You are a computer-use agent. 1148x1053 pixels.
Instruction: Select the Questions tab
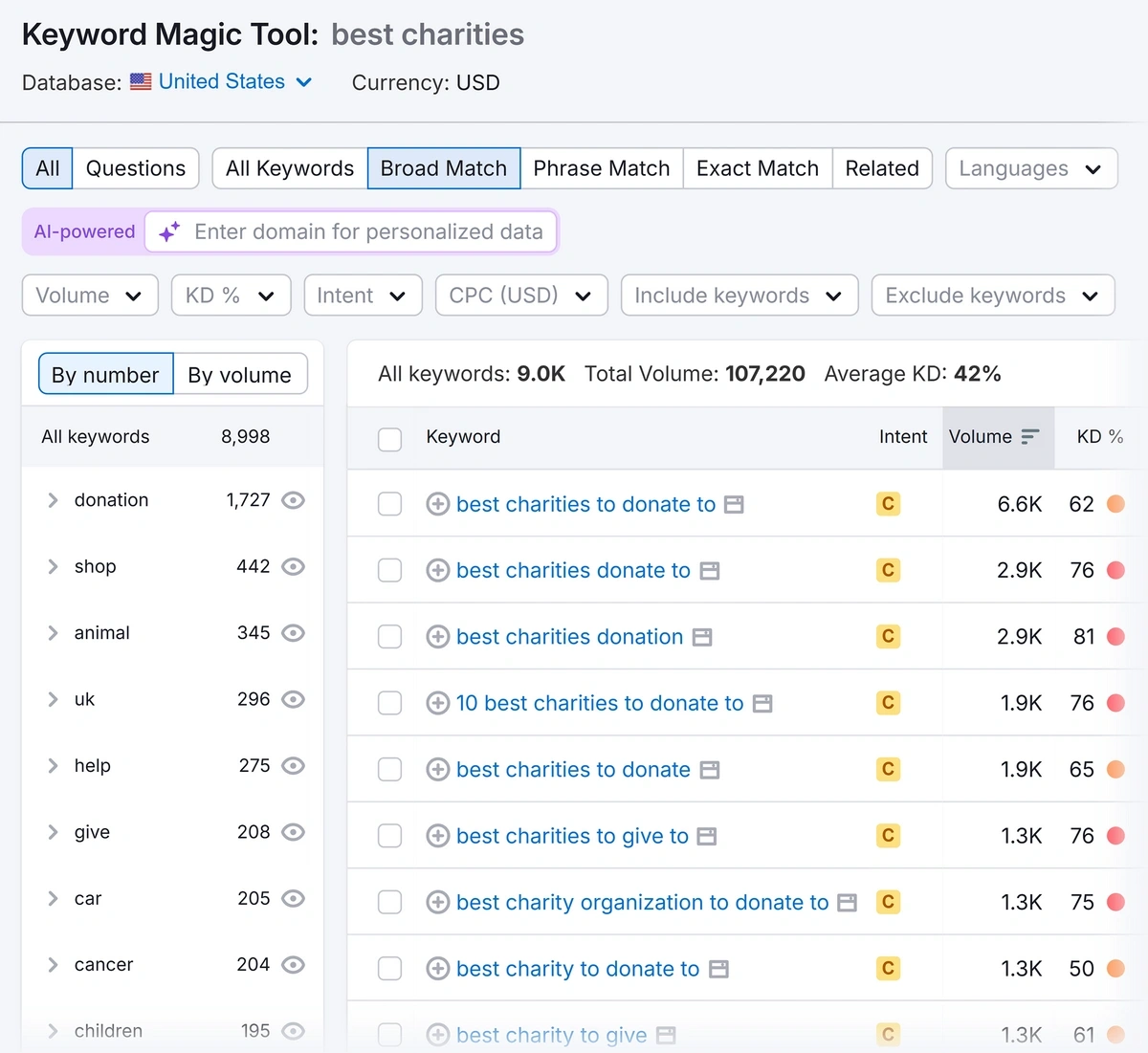136,168
